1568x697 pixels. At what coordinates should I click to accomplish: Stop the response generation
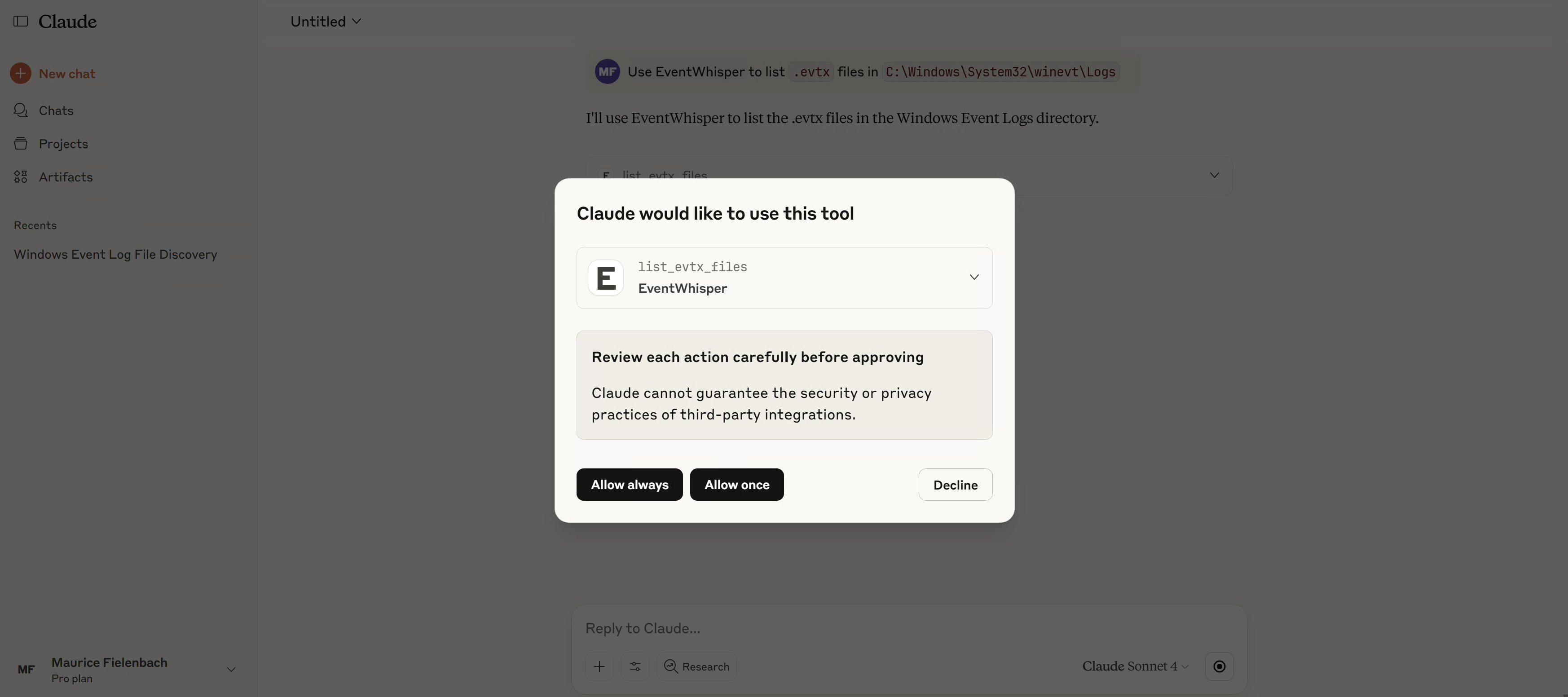coord(1219,666)
